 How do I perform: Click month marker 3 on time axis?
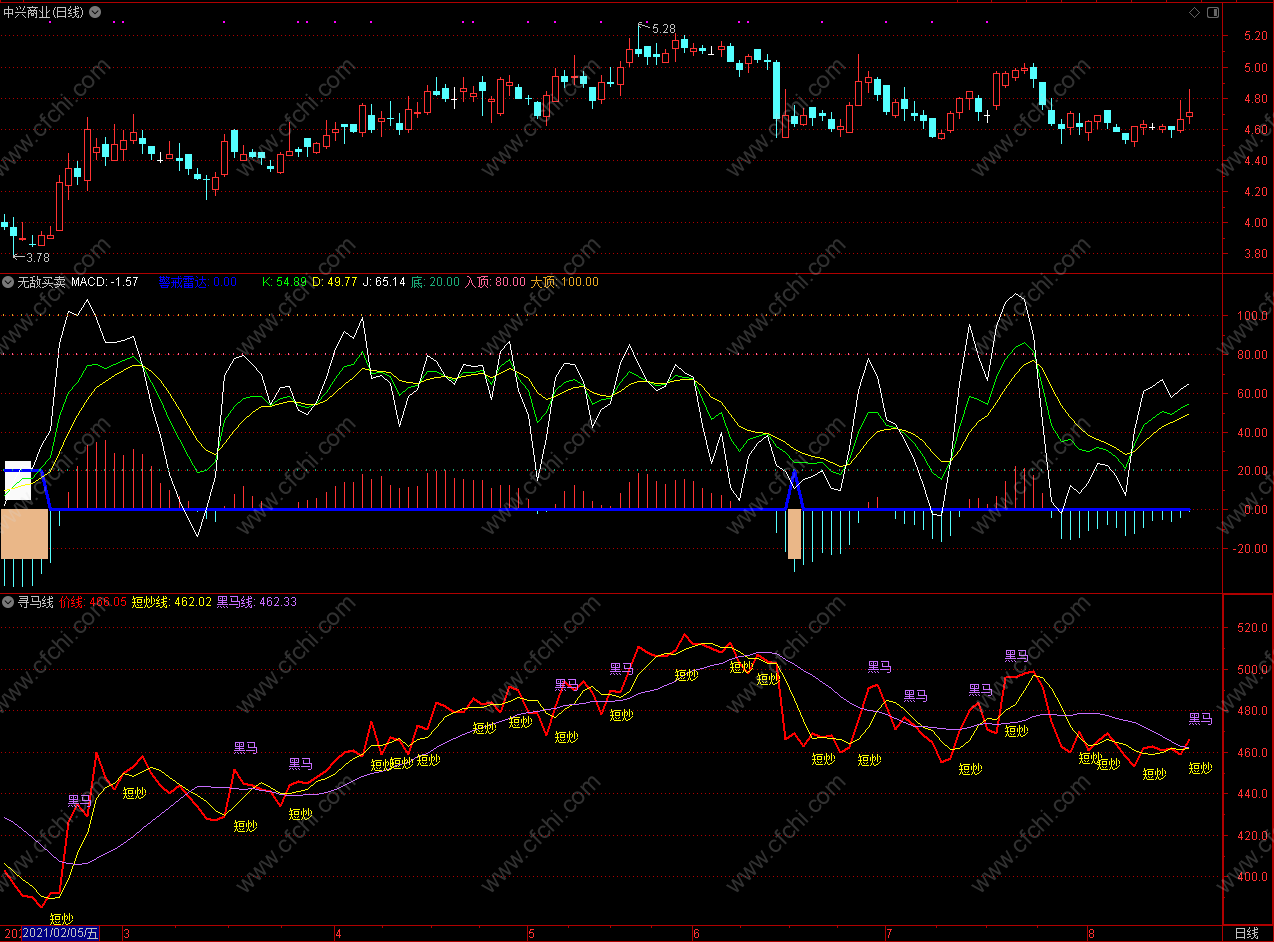point(126,934)
